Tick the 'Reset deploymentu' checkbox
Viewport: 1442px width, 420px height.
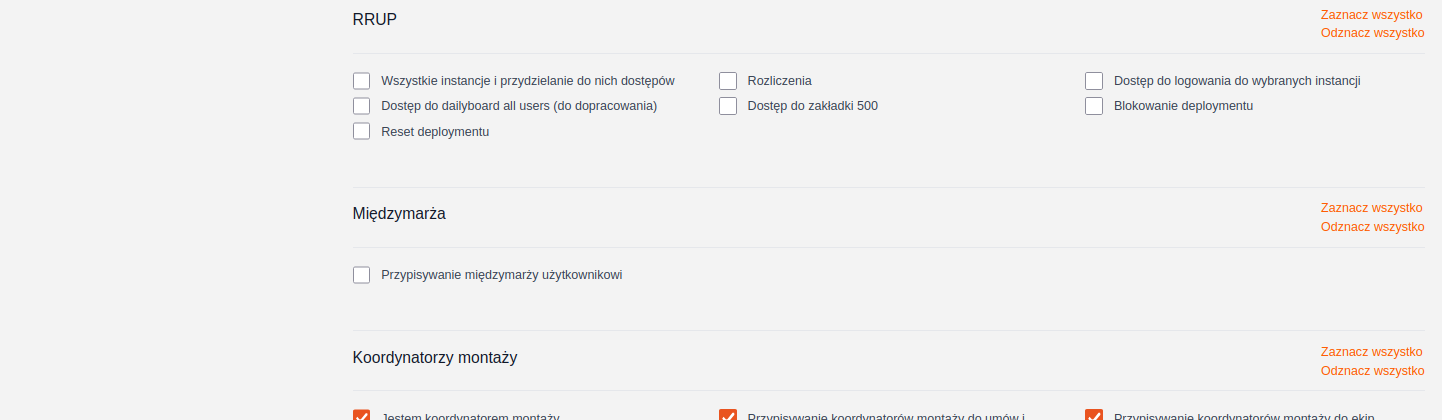(362, 131)
